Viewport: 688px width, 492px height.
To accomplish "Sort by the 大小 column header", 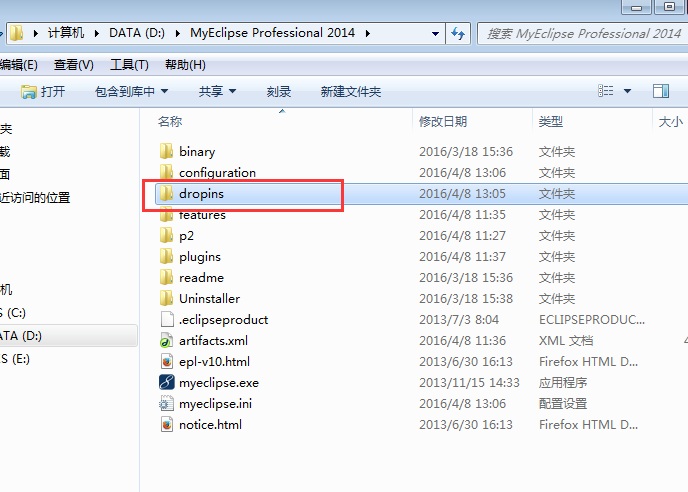I will click(671, 121).
